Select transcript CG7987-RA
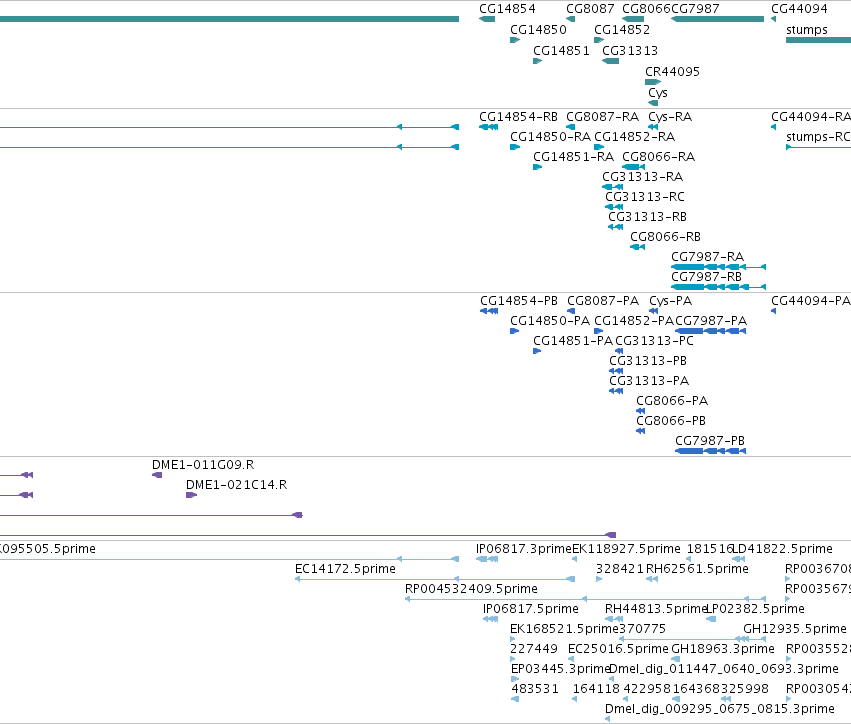Image resolution: width=851 pixels, height=724 pixels. pos(719,267)
